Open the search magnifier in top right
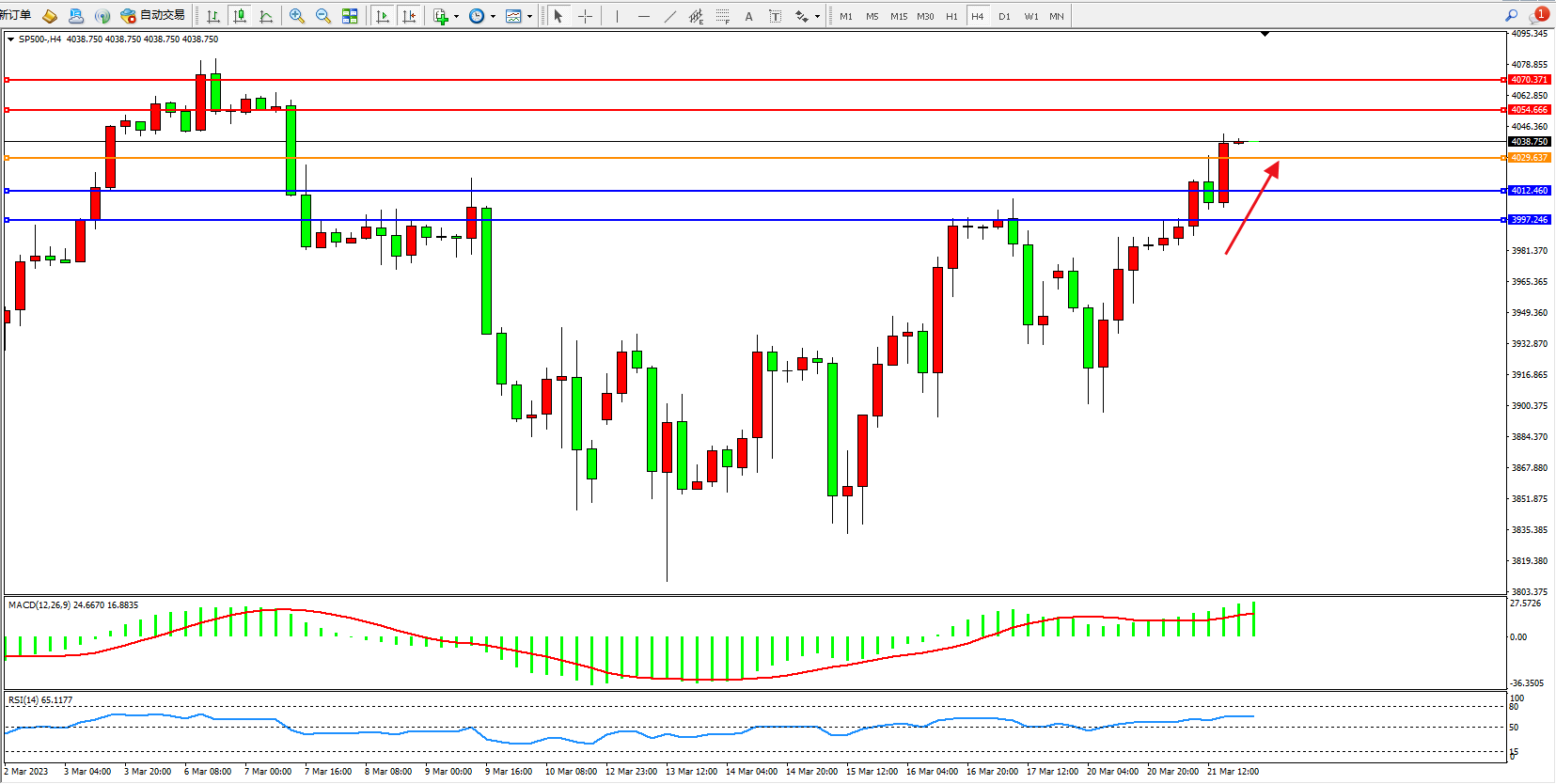Viewport: 1556px width, 784px height. tap(1511, 15)
